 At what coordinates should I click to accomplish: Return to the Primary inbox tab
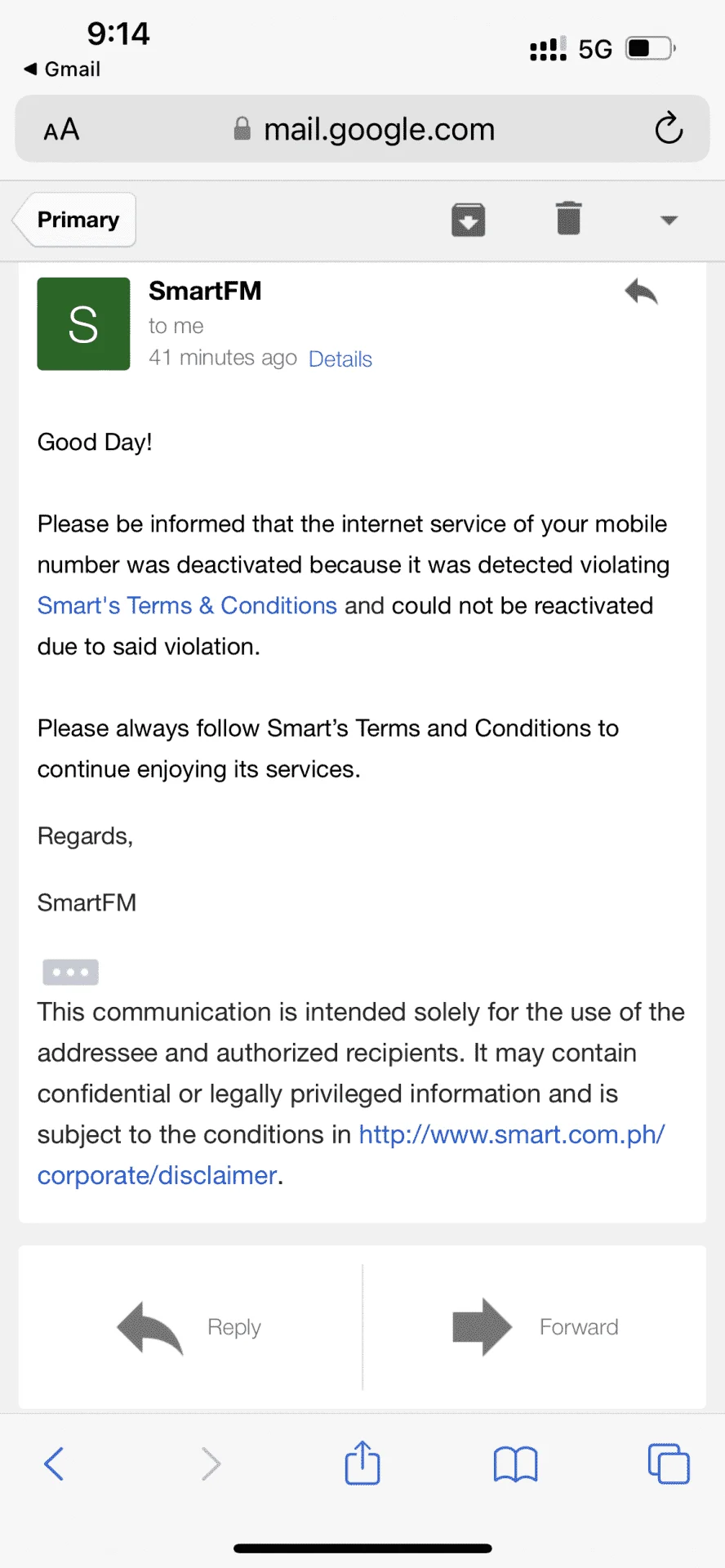[x=75, y=220]
